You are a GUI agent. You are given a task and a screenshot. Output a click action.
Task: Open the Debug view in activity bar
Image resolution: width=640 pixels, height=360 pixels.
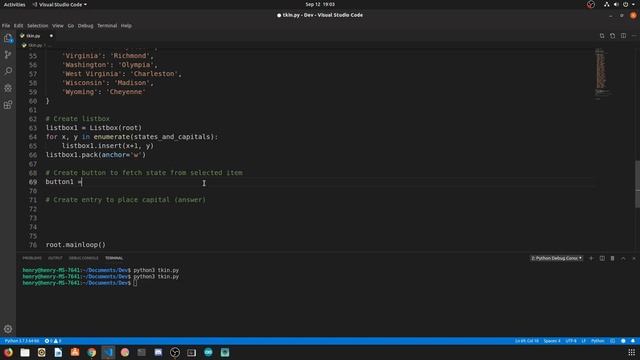click(x=8, y=88)
